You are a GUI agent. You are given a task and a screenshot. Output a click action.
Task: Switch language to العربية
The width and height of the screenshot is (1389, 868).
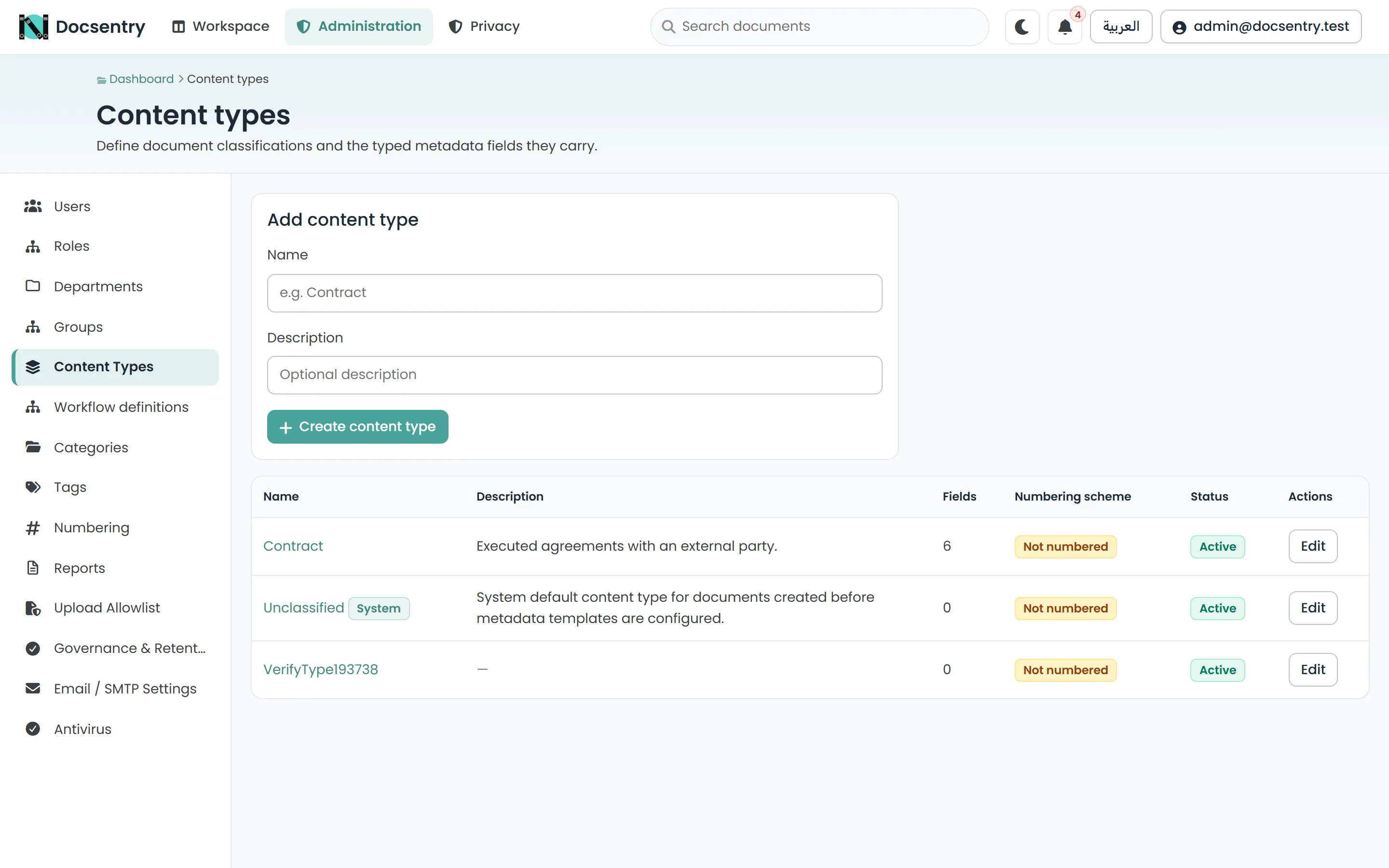pyautogui.click(x=1120, y=27)
